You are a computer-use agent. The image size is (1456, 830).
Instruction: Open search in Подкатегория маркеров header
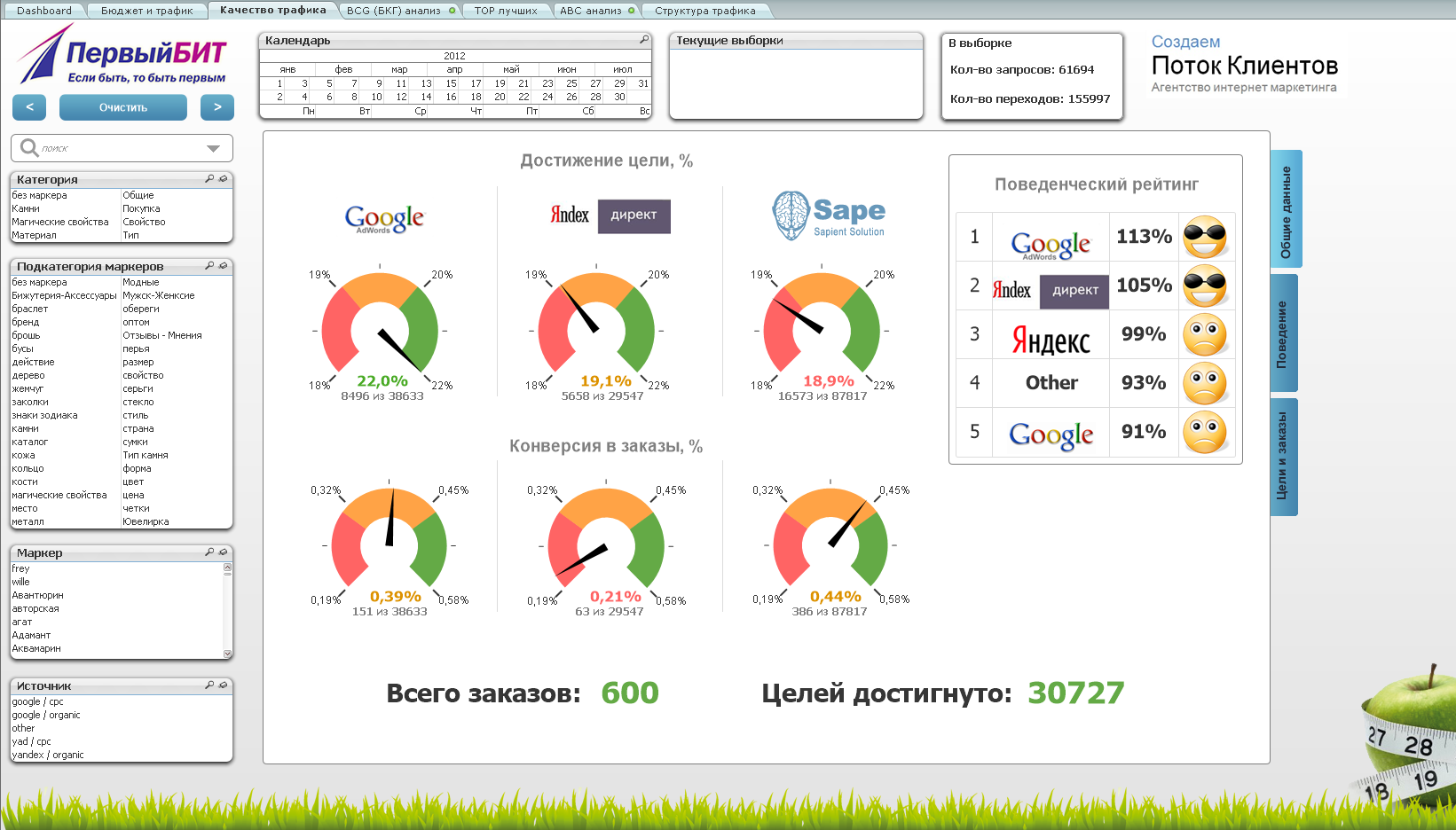(x=210, y=265)
